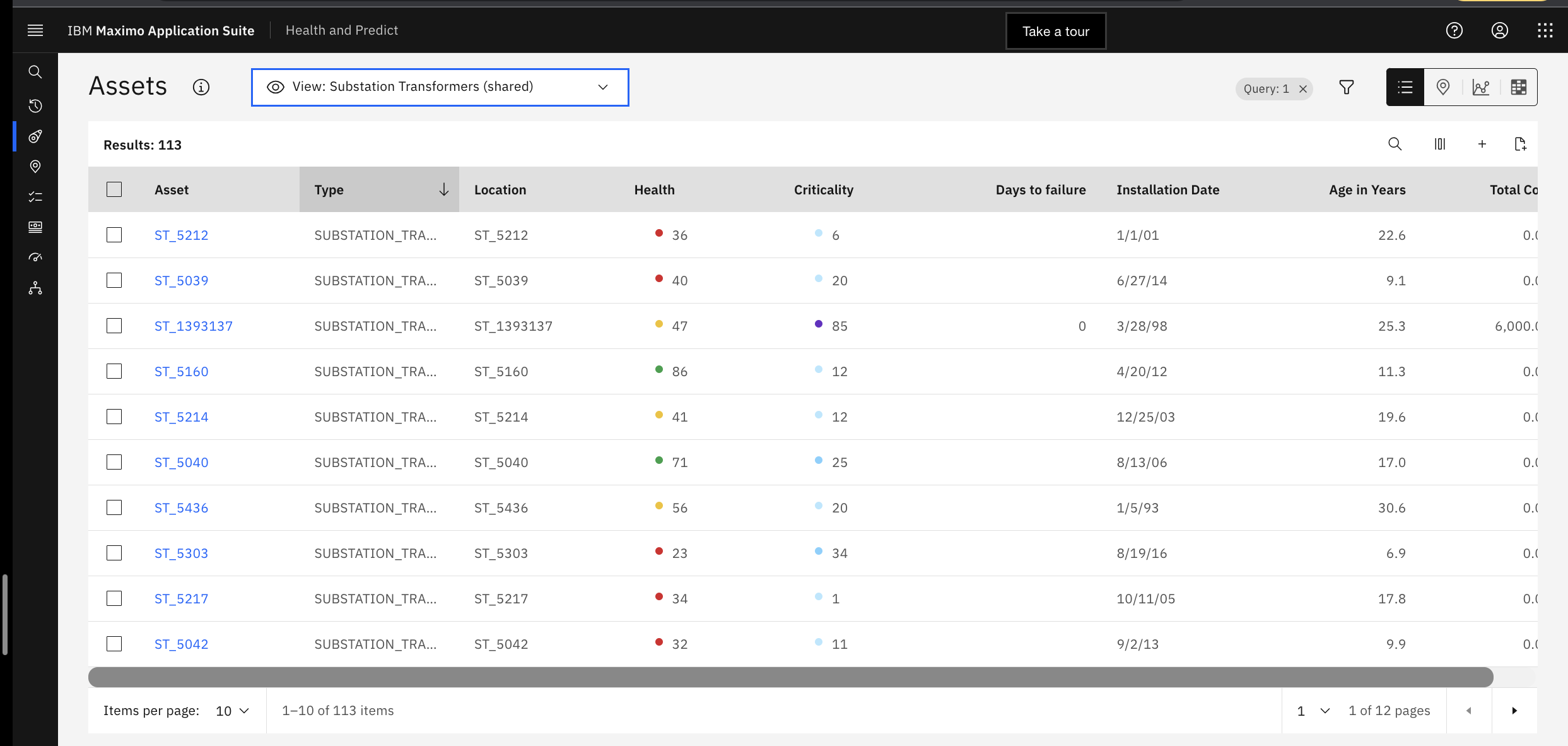Open the View Substation Transformers dropdown

440,87
